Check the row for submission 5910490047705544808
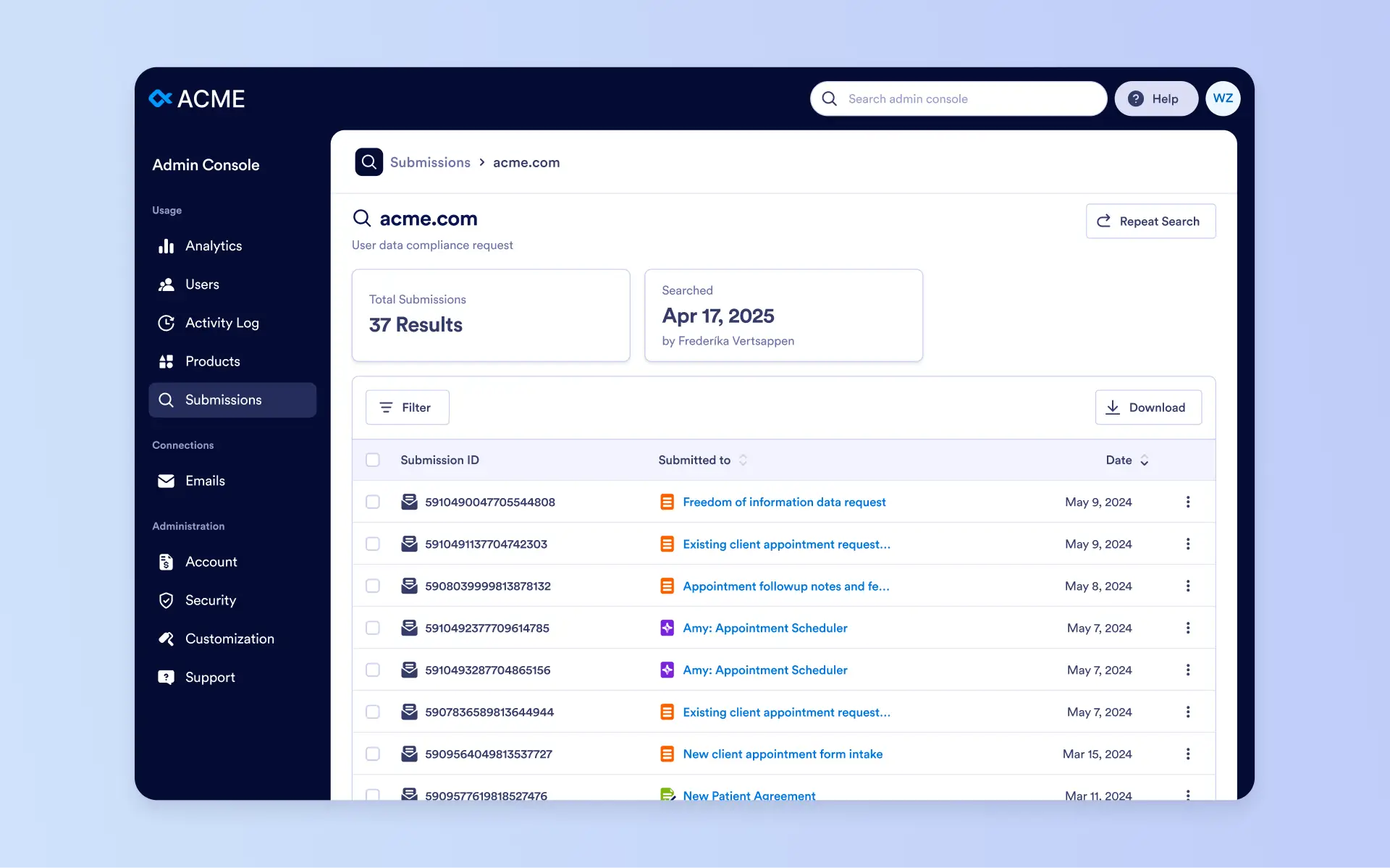1390x868 pixels. tap(373, 502)
